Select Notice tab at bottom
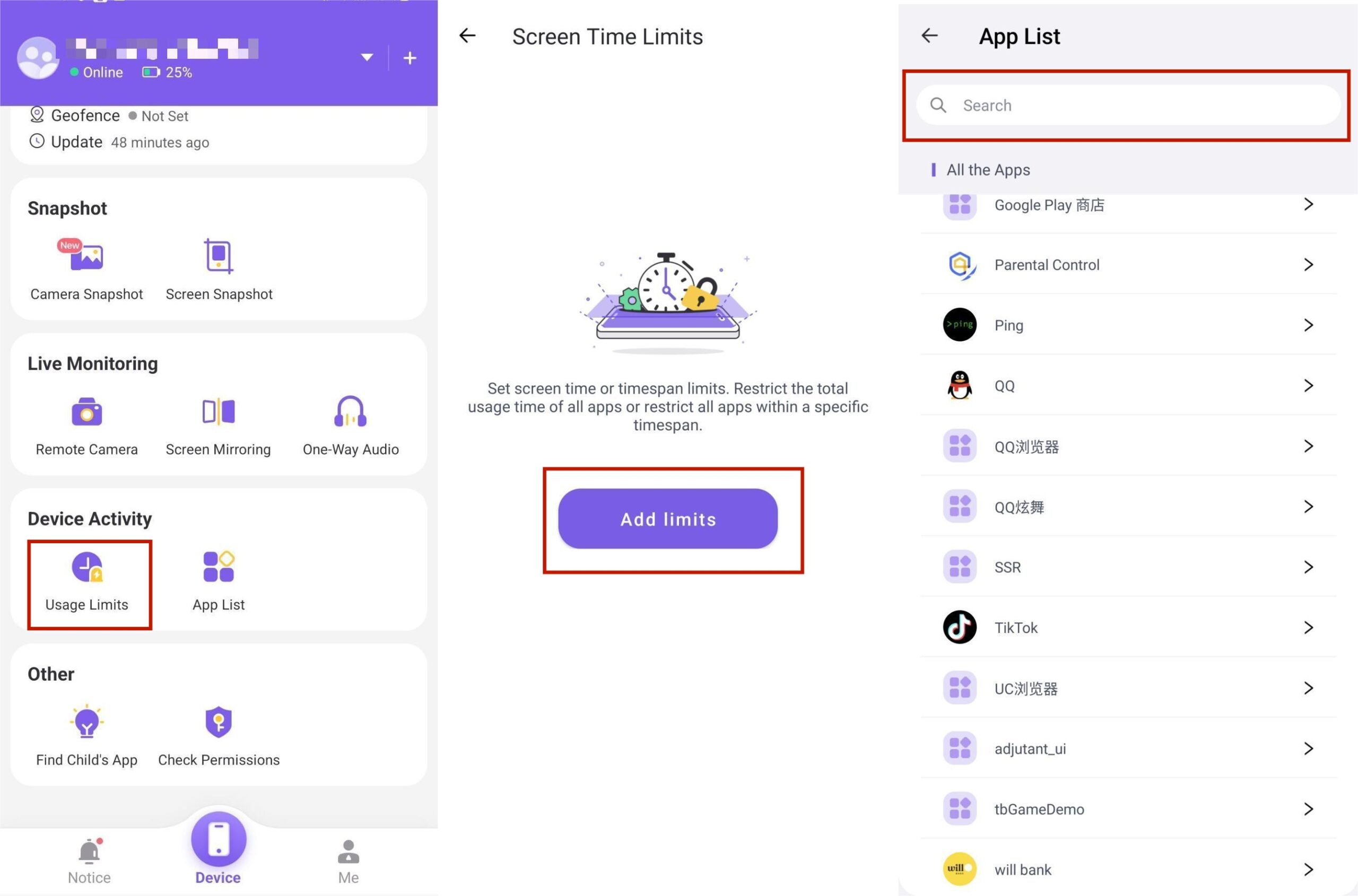Image resolution: width=1358 pixels, height=896 pixels. coord(87,860)
